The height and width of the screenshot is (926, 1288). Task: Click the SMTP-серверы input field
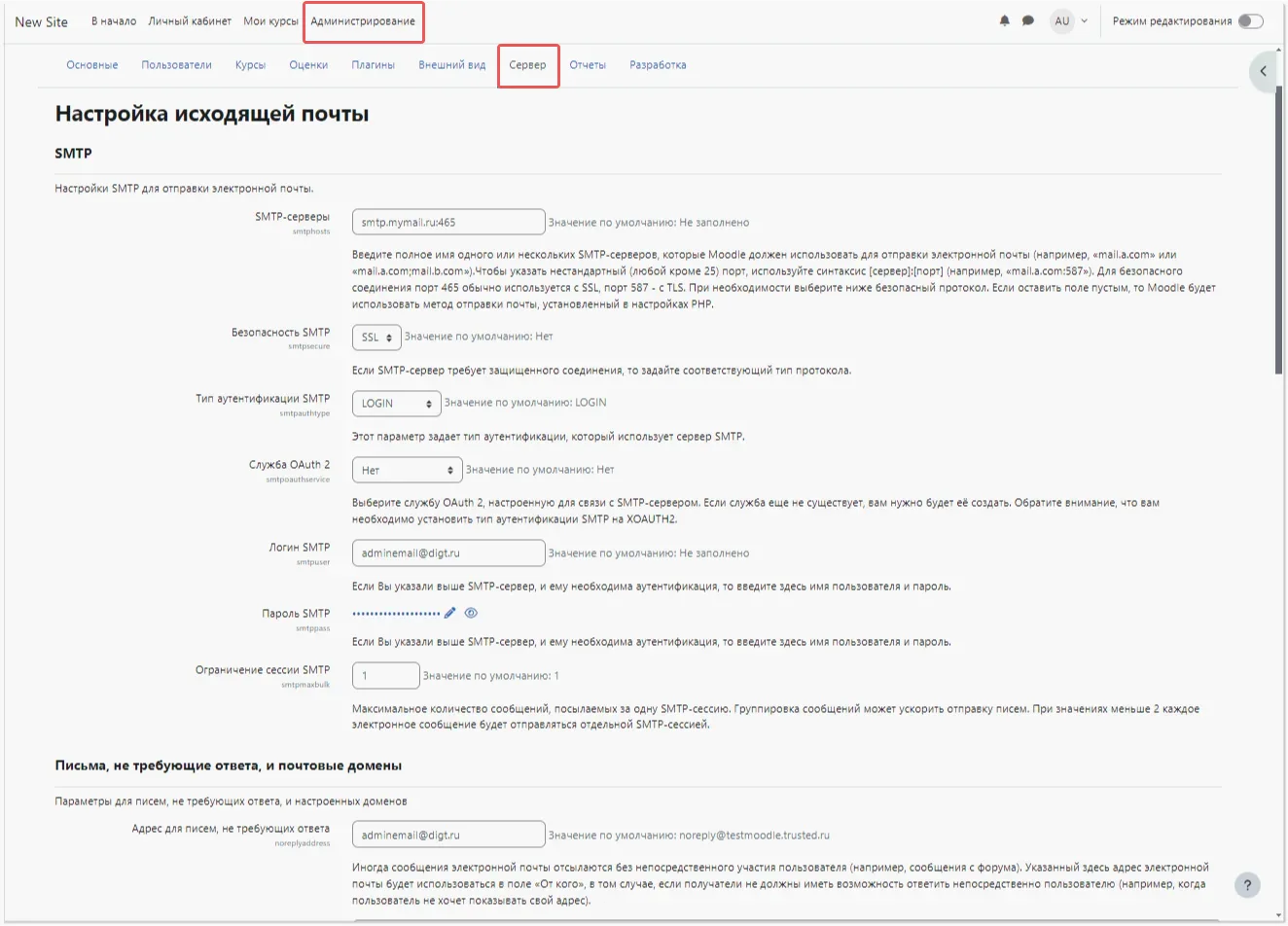(447, 221)
